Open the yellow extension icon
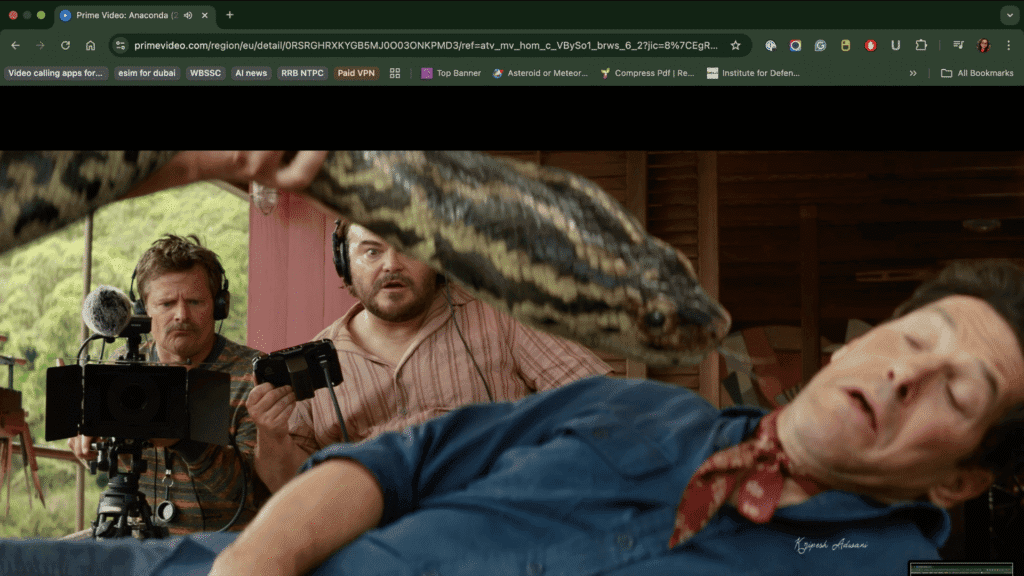 pos(845,45)
